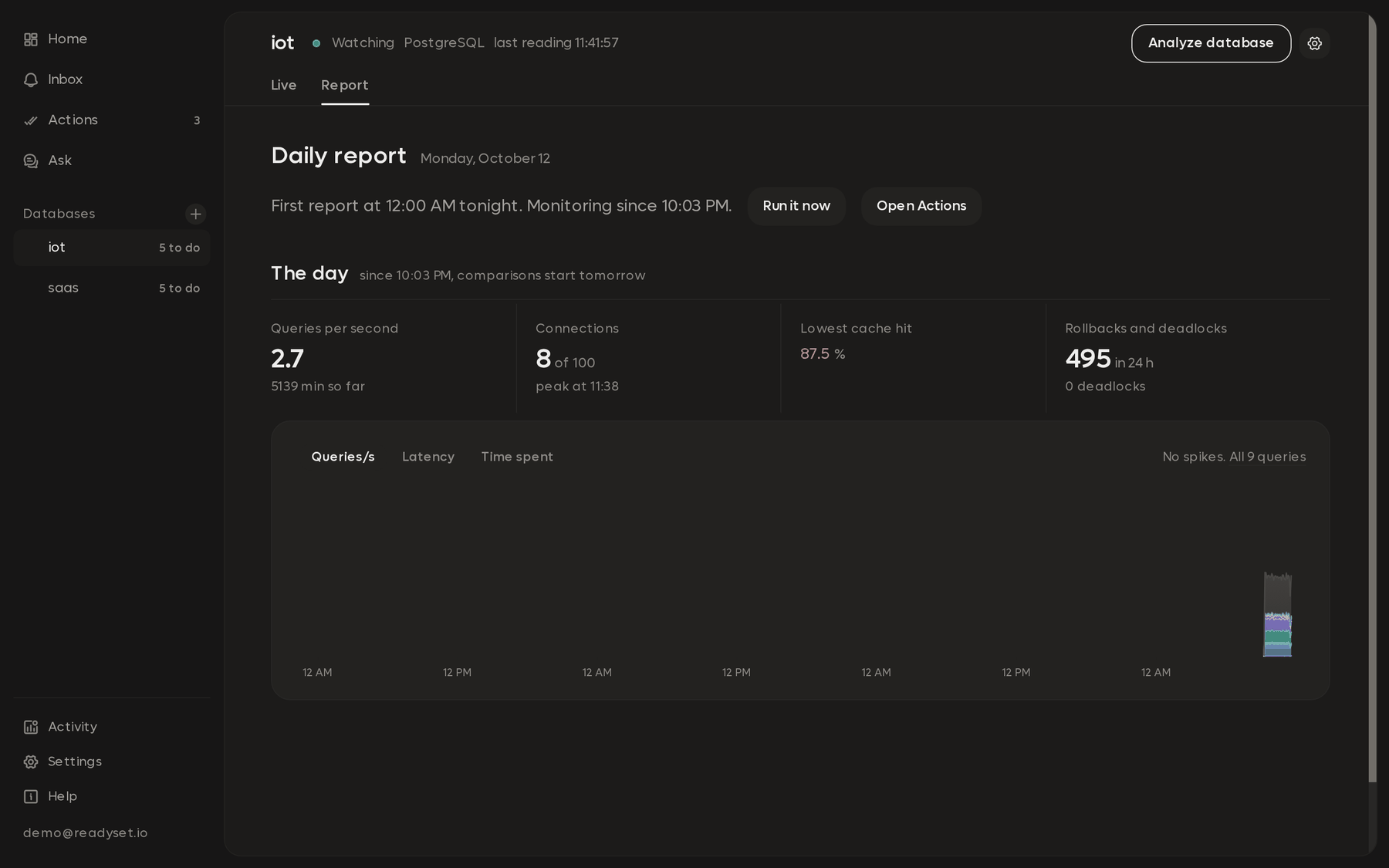Select the iot database in the sidebar
This screenshot has height=868, width=1389.
(112, 248)
